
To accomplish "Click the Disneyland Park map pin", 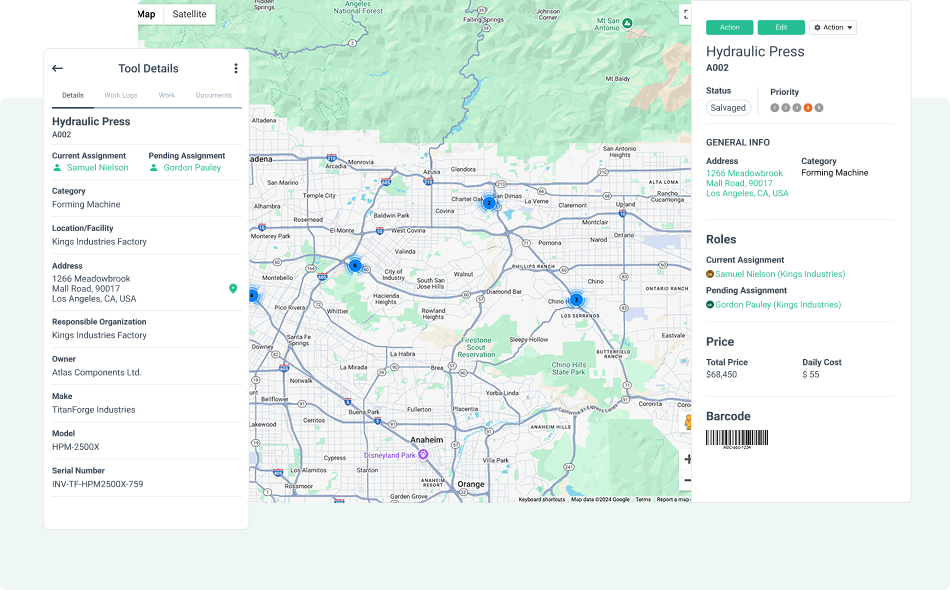I will (x=423, y=454).
